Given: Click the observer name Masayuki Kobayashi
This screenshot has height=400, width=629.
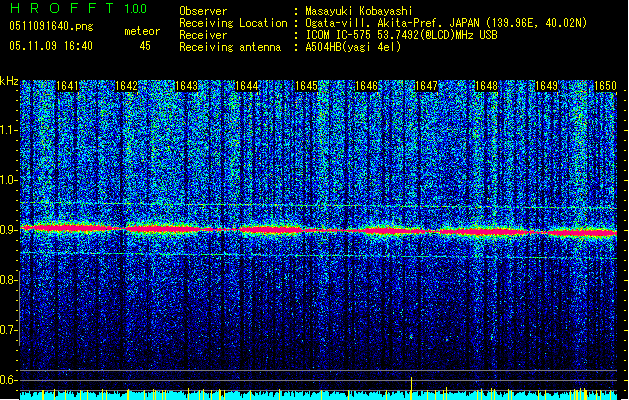Looking at the screenshot, I should click(369, 10).
